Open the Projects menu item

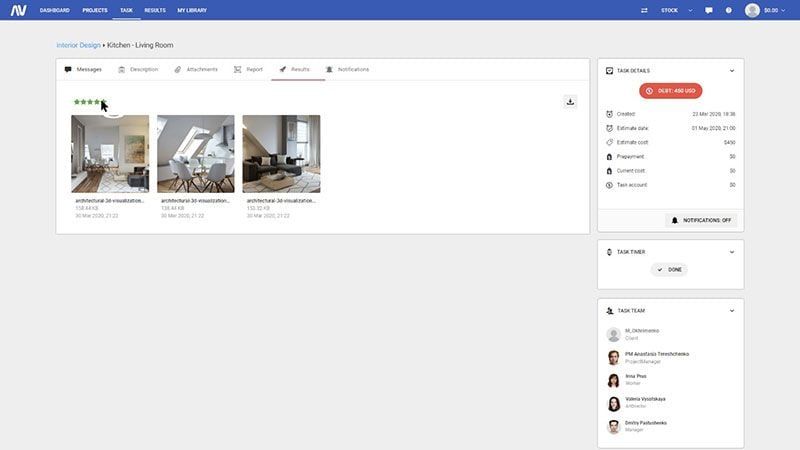click(x=95, y=10)
